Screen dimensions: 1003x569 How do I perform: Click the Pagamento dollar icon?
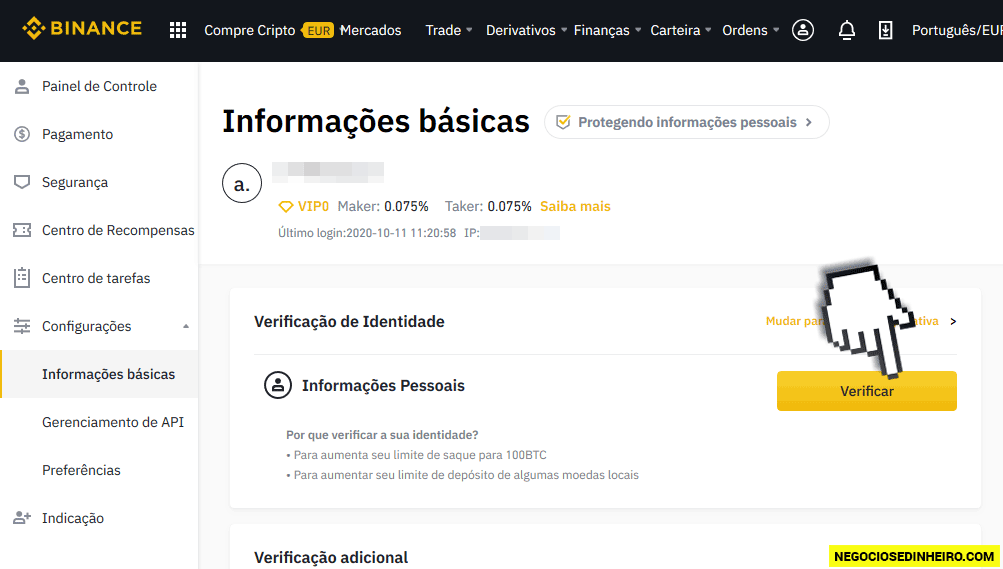point(22,134)
